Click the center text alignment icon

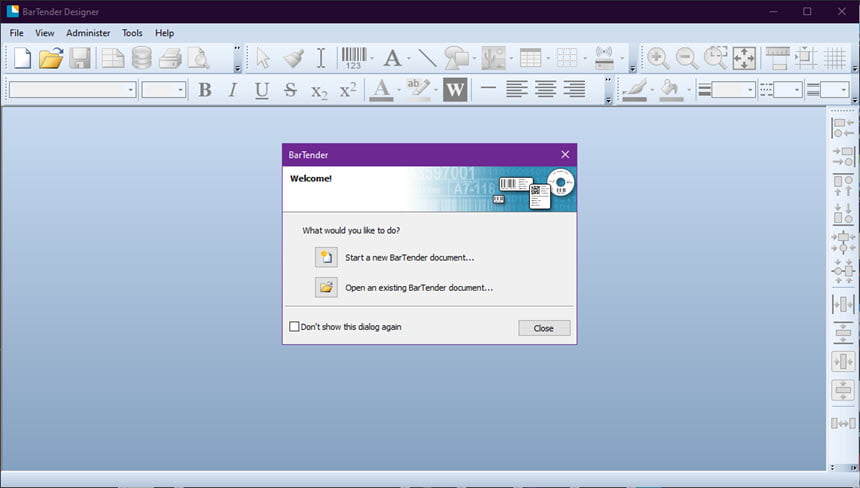(x=545, y=89)
